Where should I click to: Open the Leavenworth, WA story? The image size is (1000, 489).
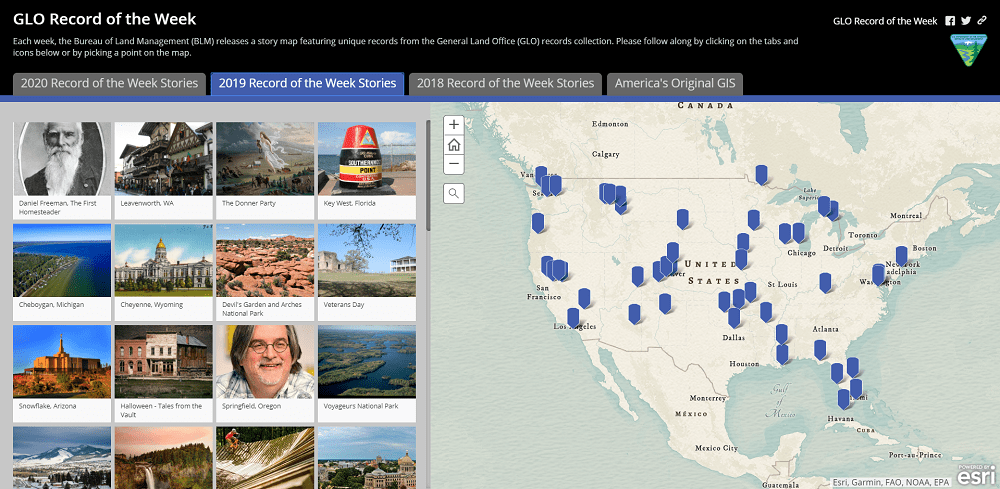(x=164, y=171)
